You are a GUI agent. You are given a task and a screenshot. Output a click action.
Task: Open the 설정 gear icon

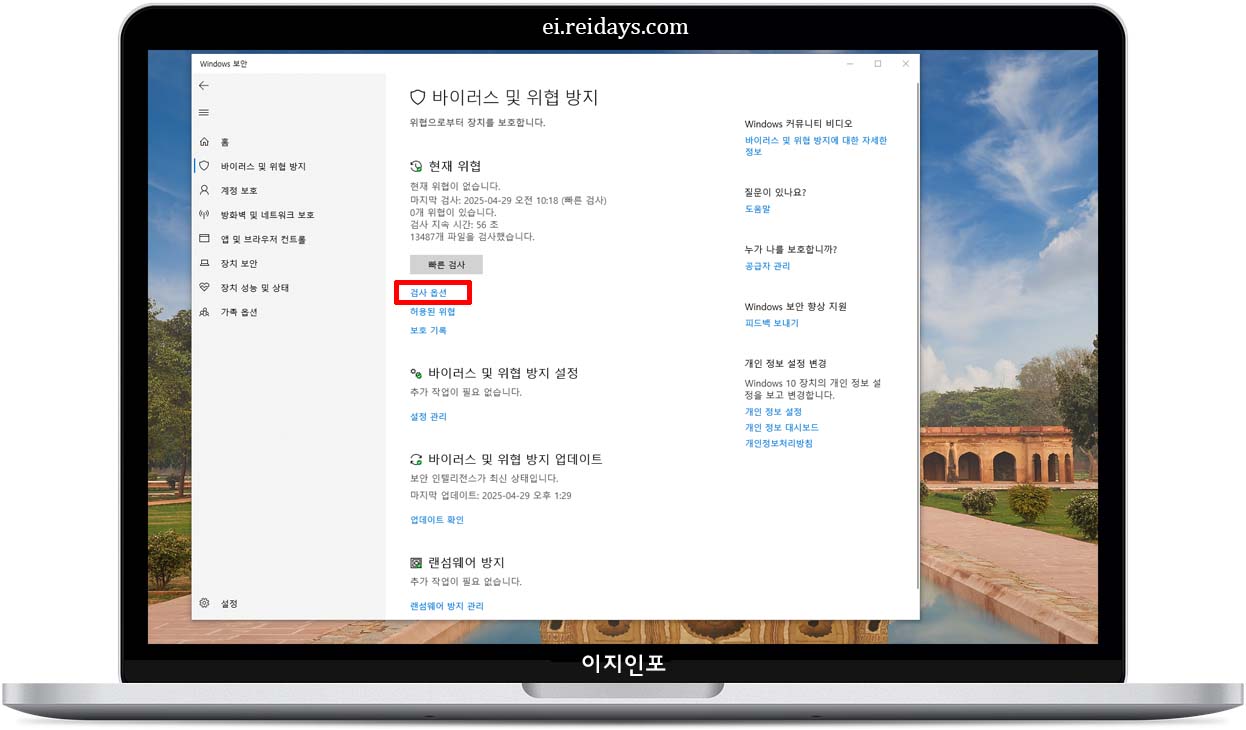(x=204, y=603)
